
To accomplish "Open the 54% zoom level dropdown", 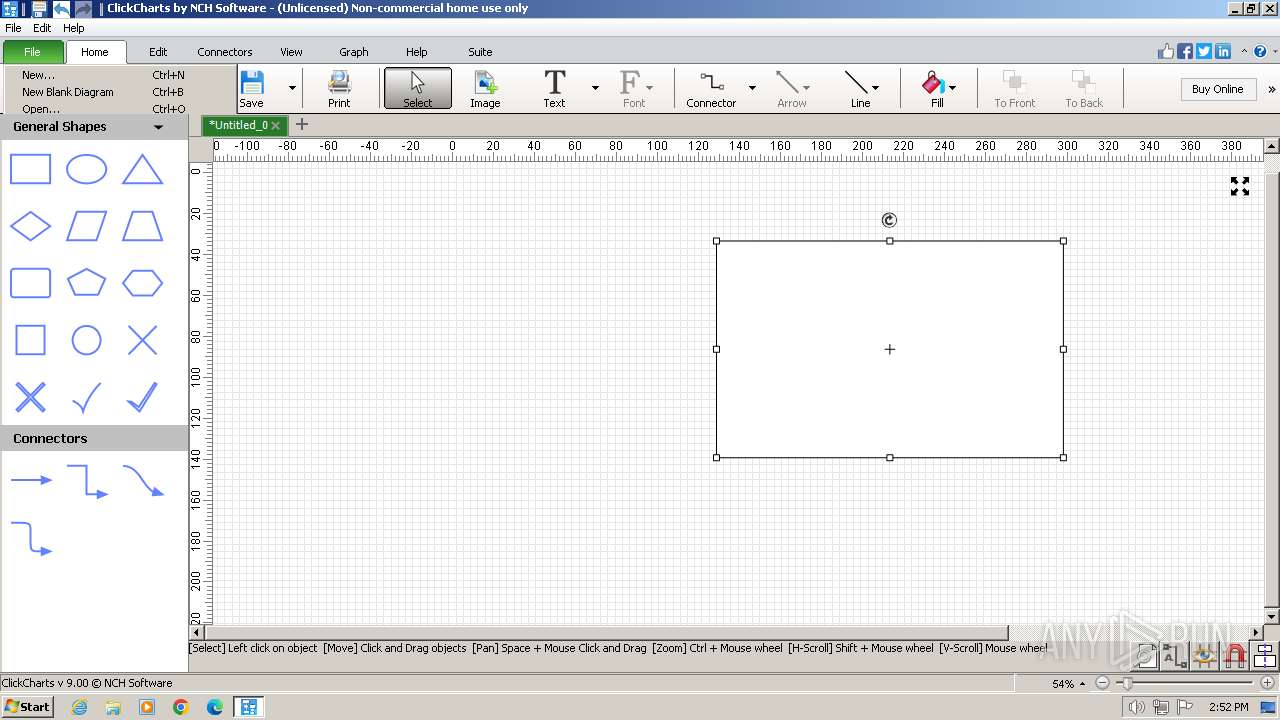I will tap(1082, 684).
